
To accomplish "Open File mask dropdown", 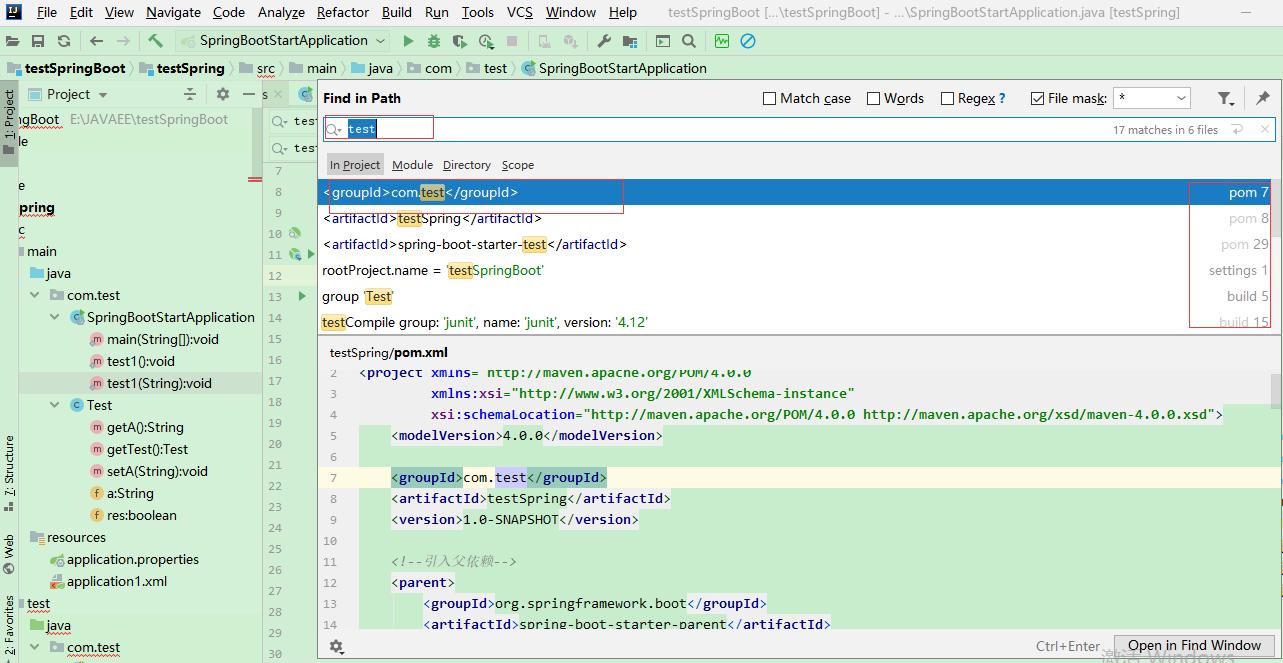I will tap(1181, 98).
